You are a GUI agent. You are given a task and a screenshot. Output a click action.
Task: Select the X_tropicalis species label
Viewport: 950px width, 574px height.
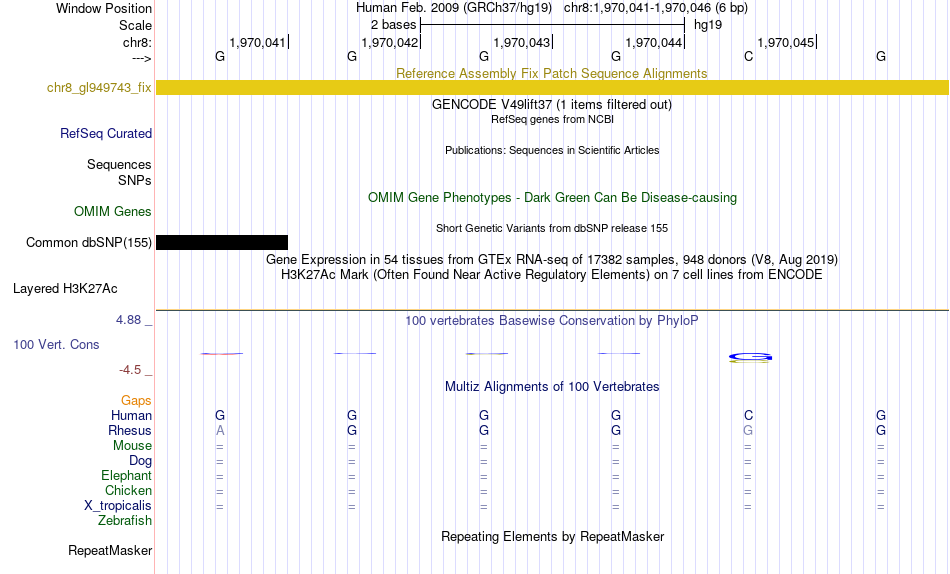click(x=118, y=506)
